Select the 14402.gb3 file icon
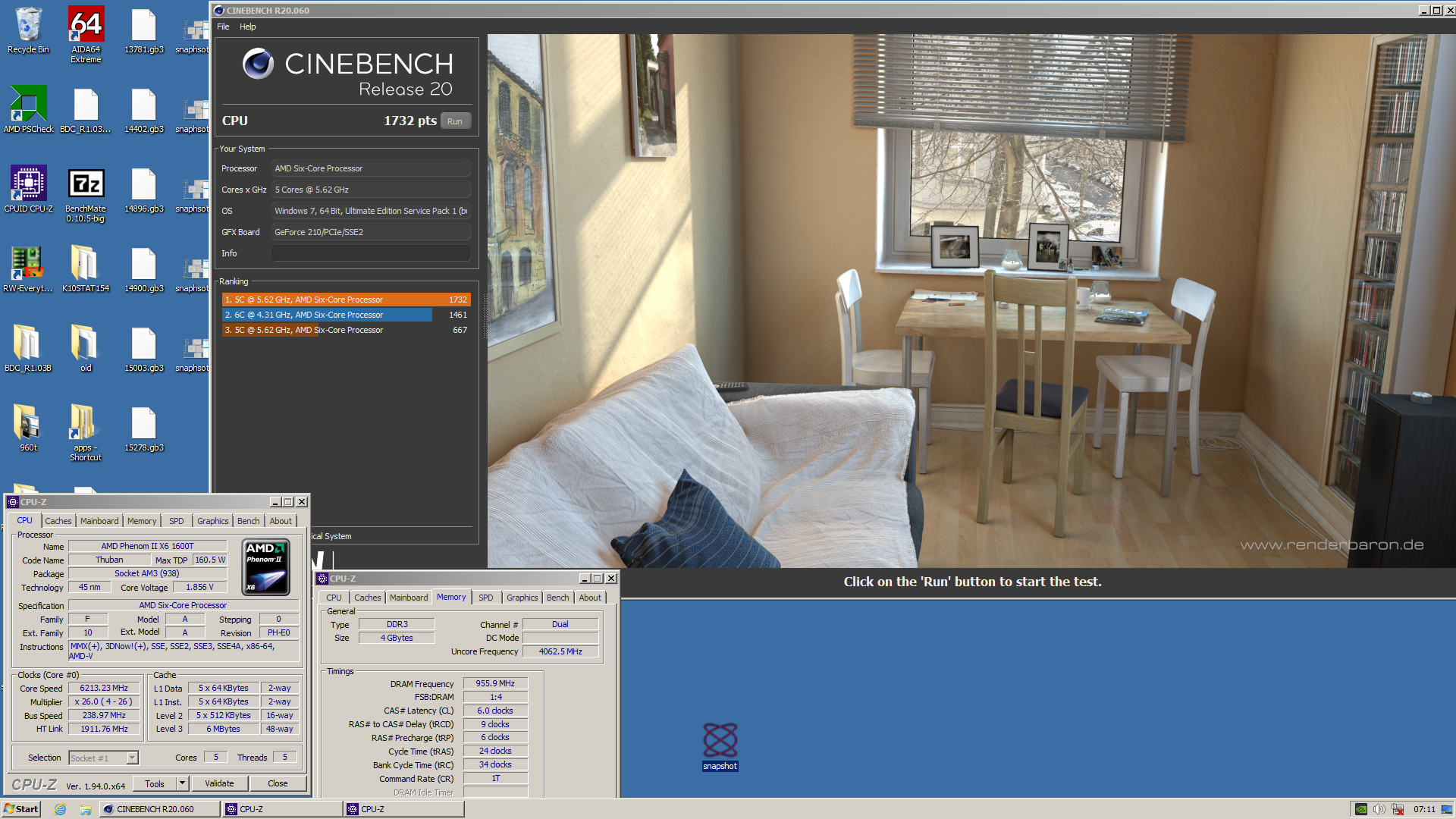This screenshot has height=819, width=1456. [143, 110]
